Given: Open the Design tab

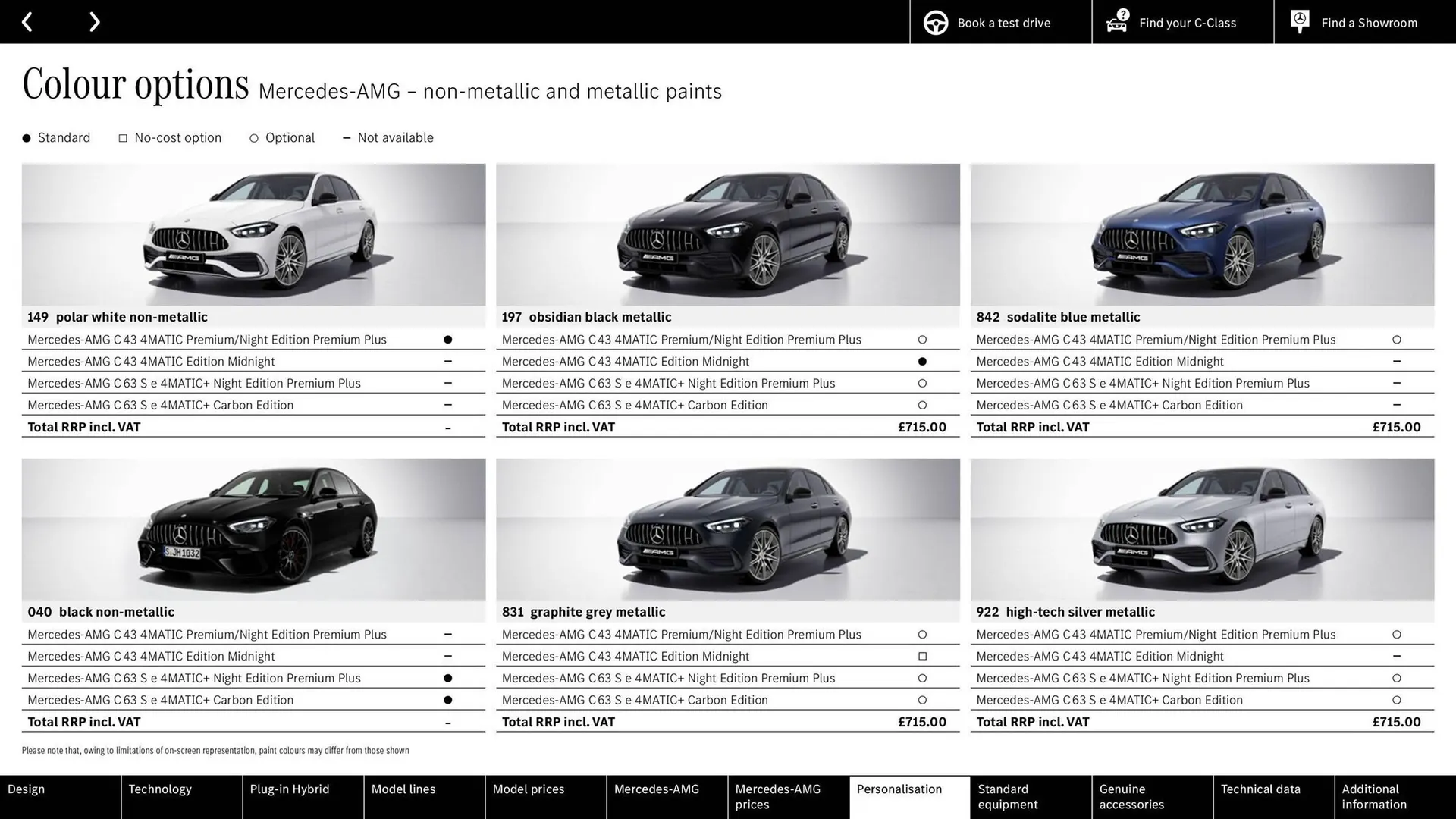Looking at the screenshot, I should click(x=26, y=789).
